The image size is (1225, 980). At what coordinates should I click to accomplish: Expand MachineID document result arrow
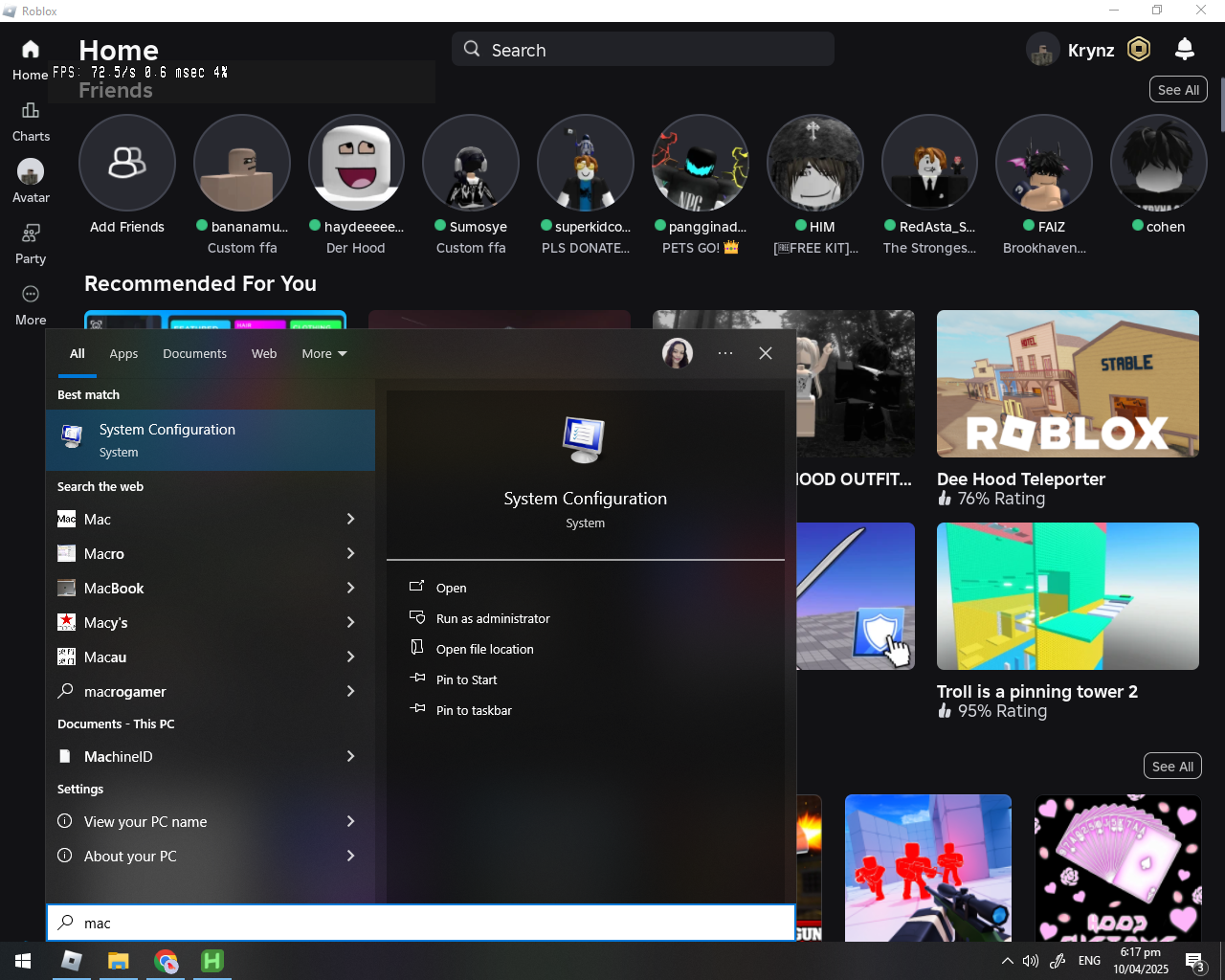[x=350, y=756]
